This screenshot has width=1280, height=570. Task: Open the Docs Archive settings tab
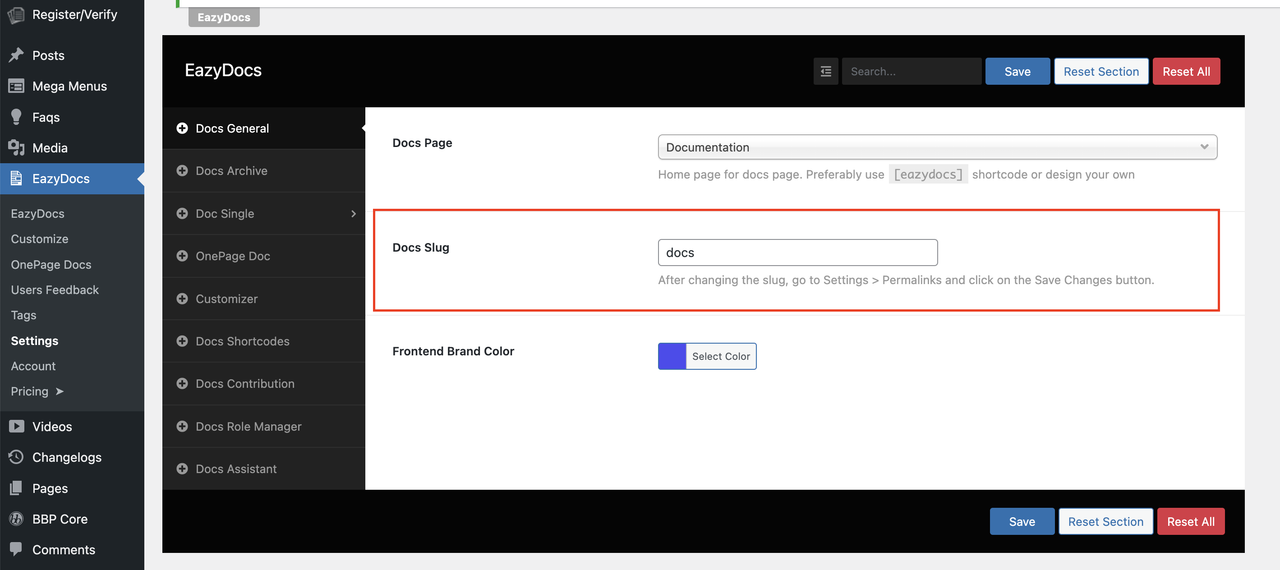pos(264,171)
